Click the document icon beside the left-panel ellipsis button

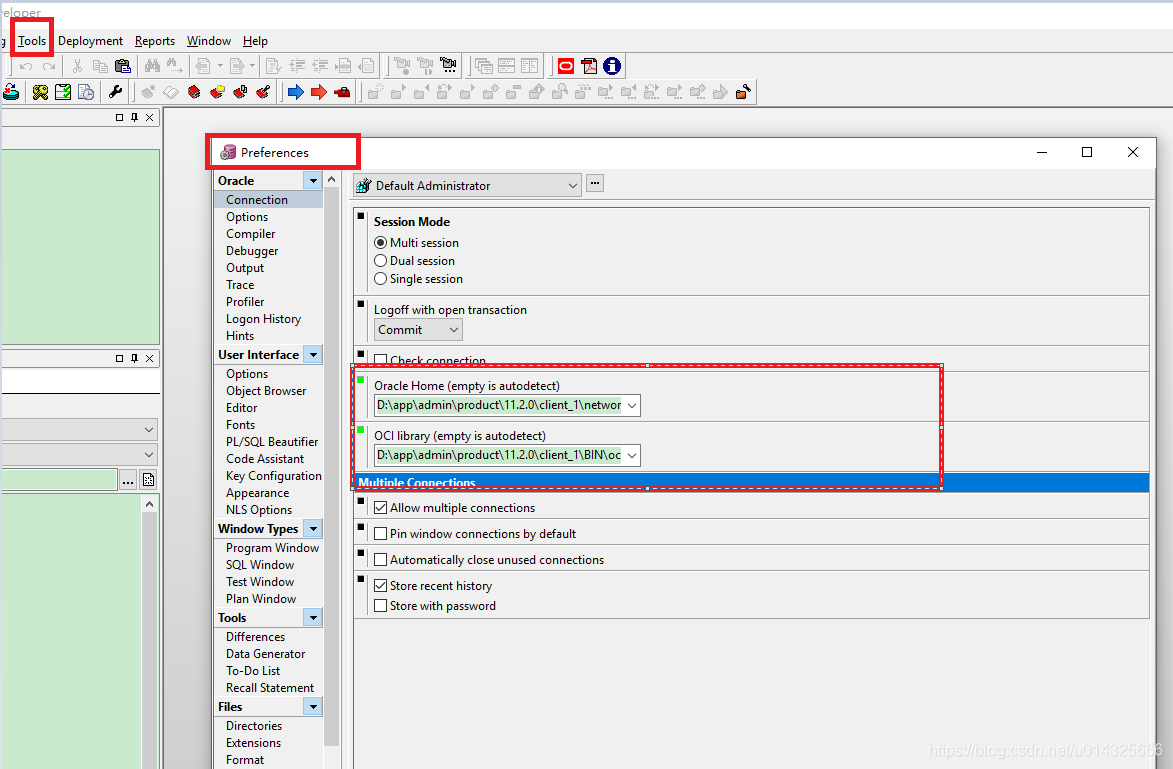pos(149,480)
